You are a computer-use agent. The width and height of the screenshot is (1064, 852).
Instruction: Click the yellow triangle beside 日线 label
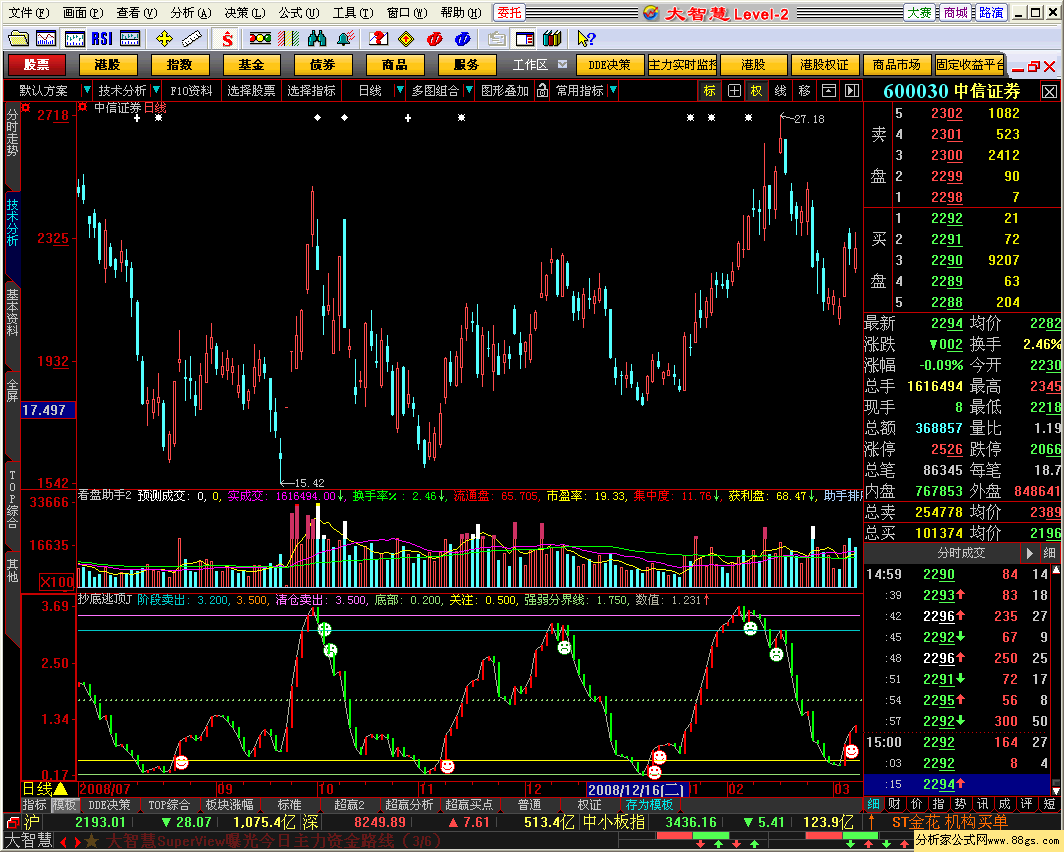click(61, 789)
